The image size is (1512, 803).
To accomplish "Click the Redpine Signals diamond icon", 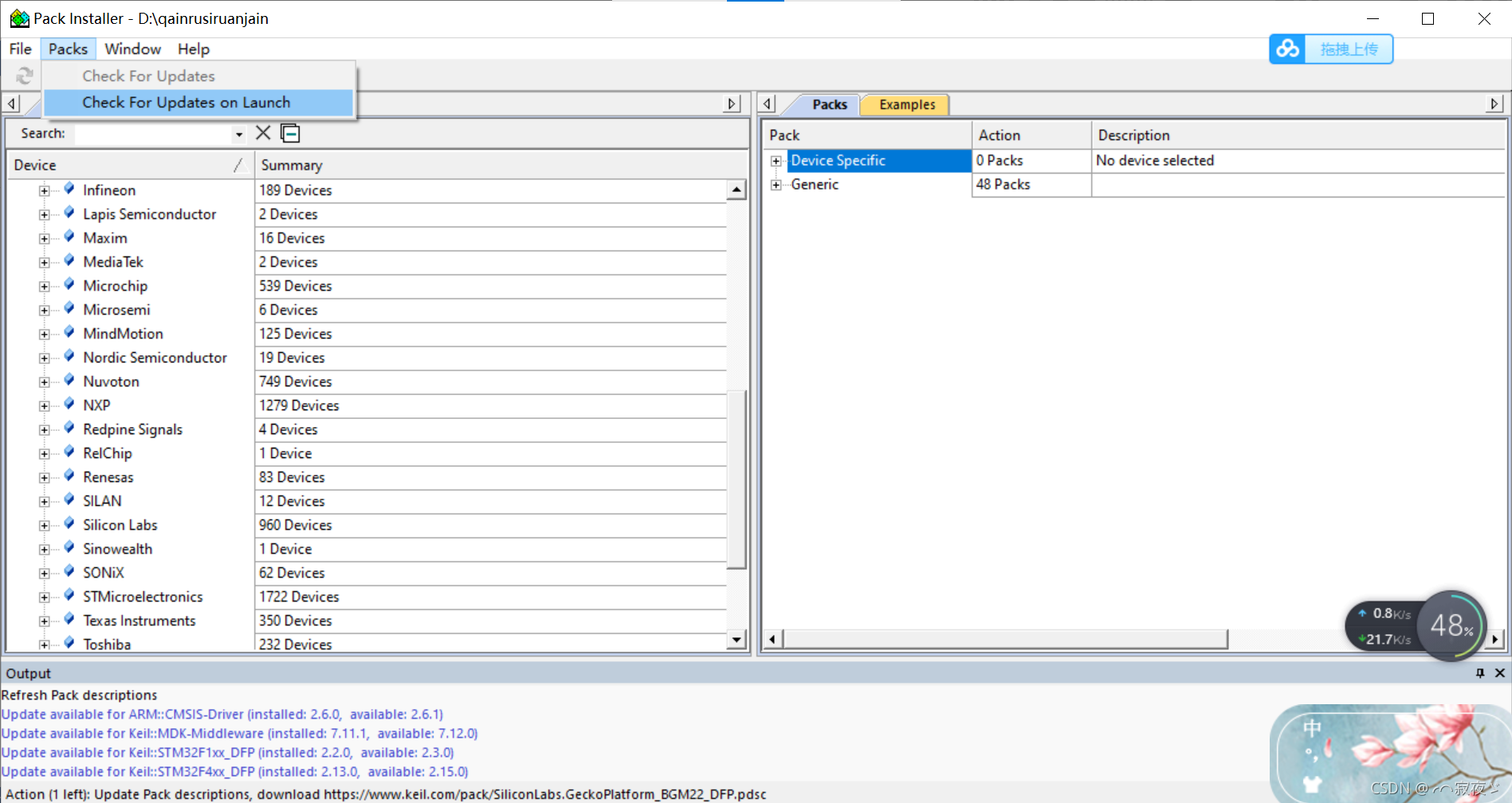I will (69, 428).
